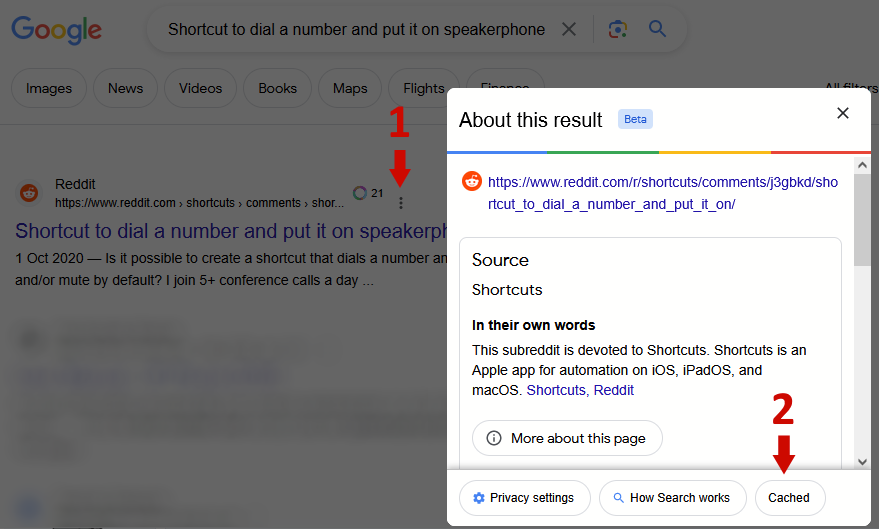
Task: Click the Reddit icon inside the About panel
Action: [471, 182]
